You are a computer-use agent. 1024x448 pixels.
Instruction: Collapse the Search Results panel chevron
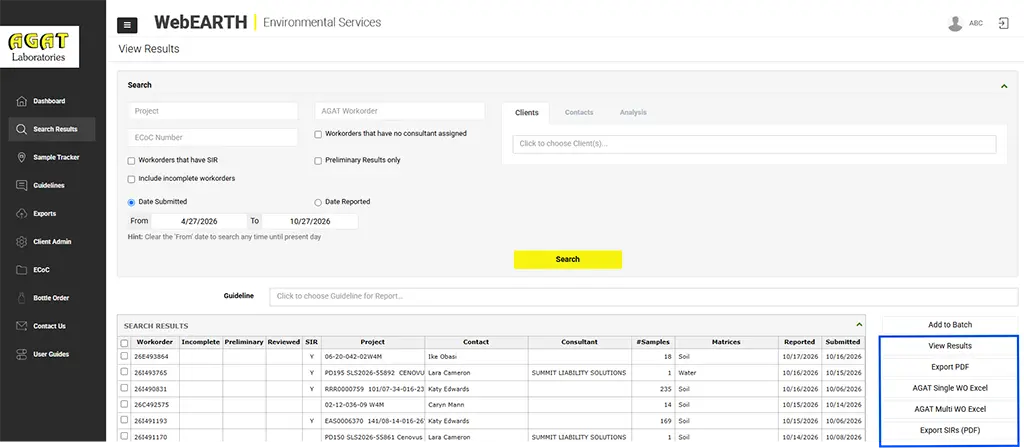(859, 325)
